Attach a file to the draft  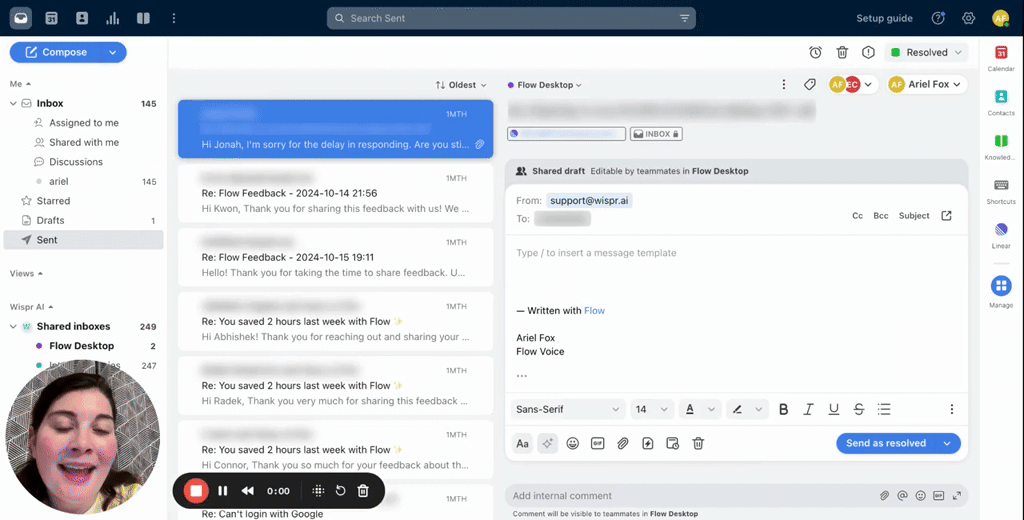click(x=622, y=444)
